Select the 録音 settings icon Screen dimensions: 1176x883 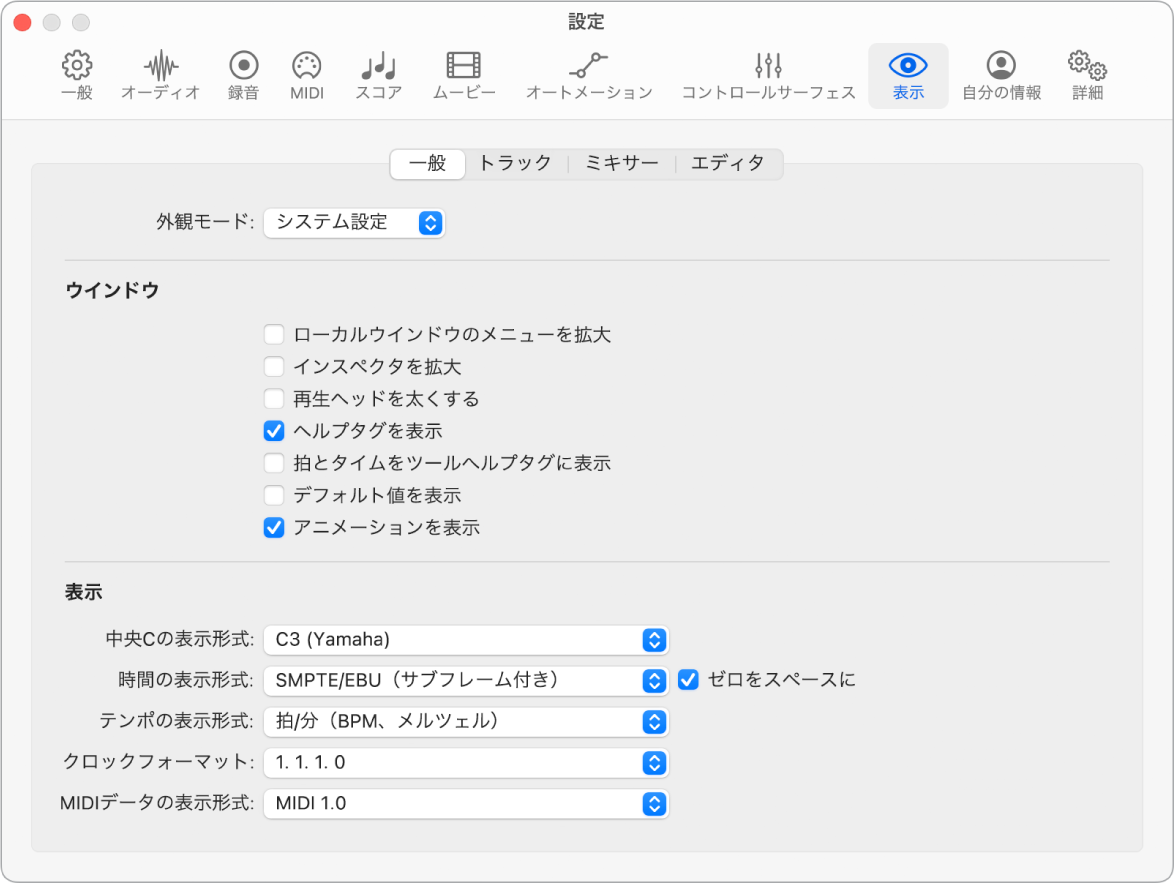(242, 75)
